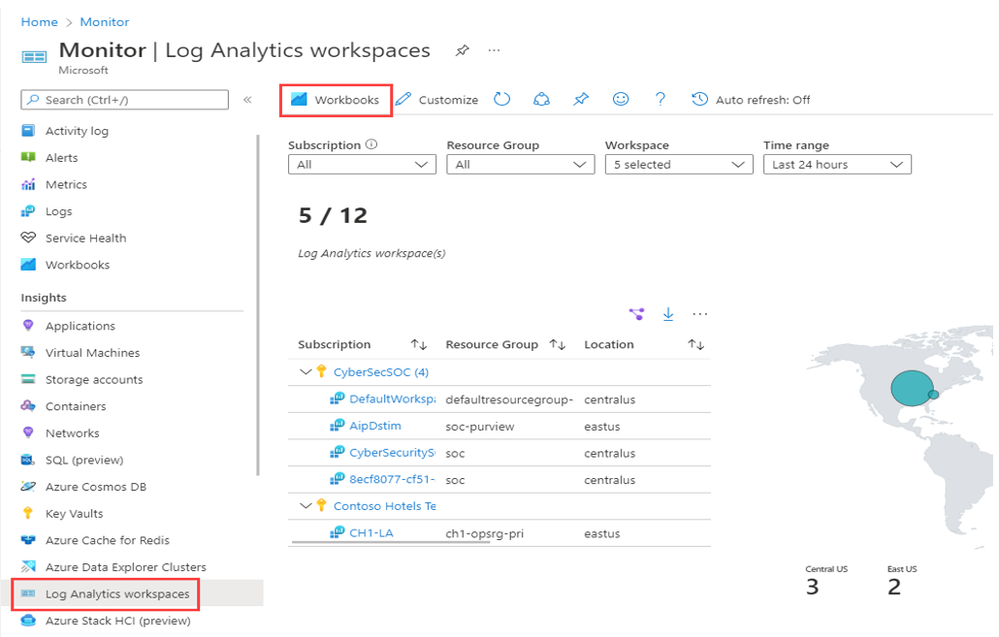Collapse the sidebar with double chevron

(248, 100)
